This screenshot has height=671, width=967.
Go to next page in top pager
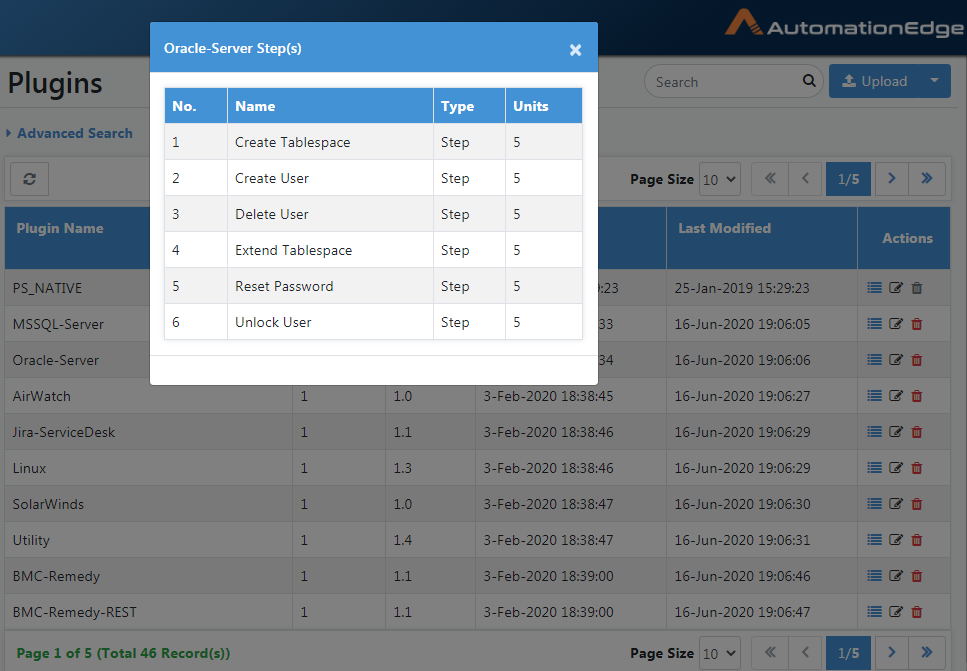pos(891,179)
